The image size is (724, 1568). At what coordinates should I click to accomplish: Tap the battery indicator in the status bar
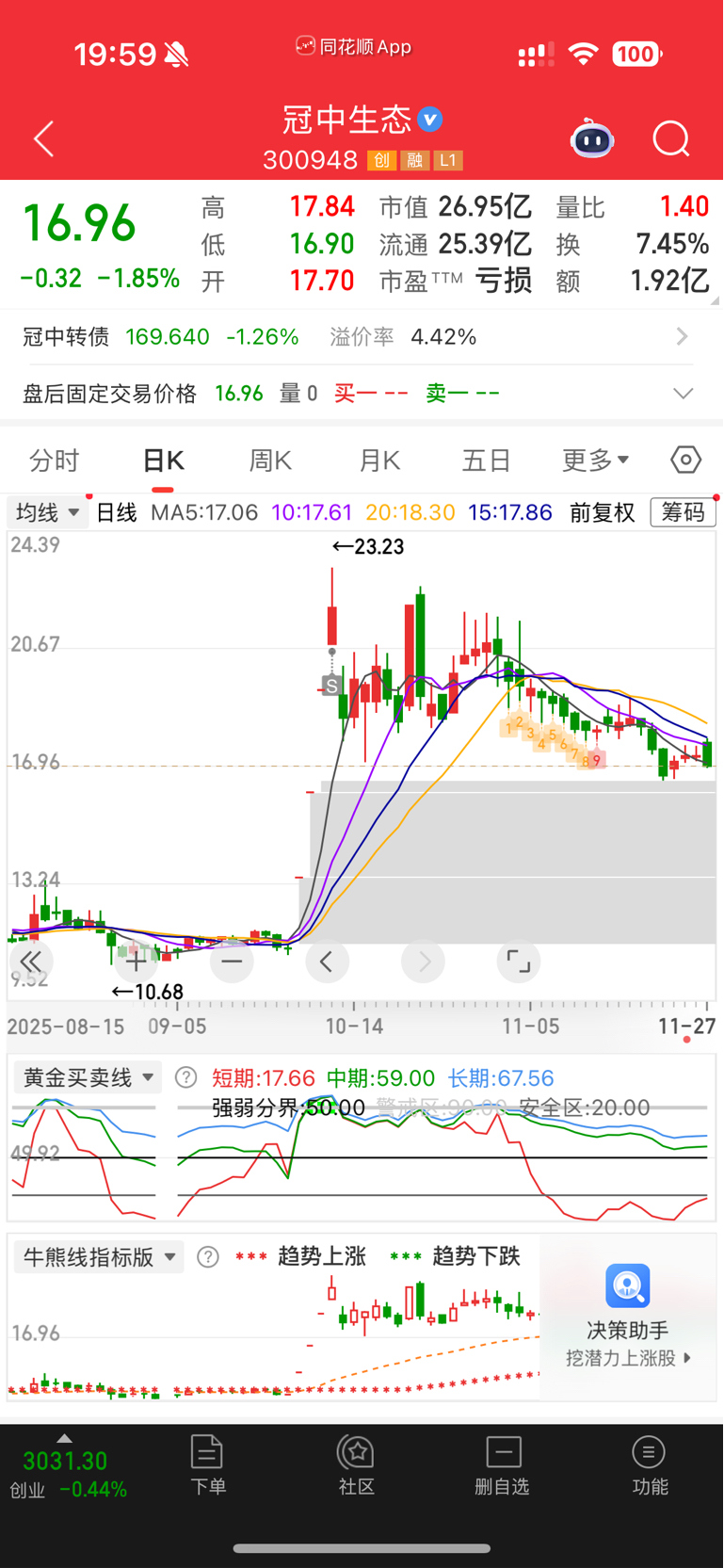point(637,54)
